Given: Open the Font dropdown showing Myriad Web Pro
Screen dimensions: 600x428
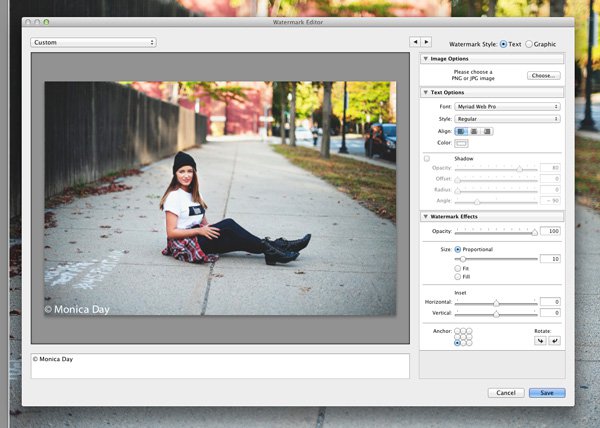Looking at the screenshot, I should (x=508, y=106).
